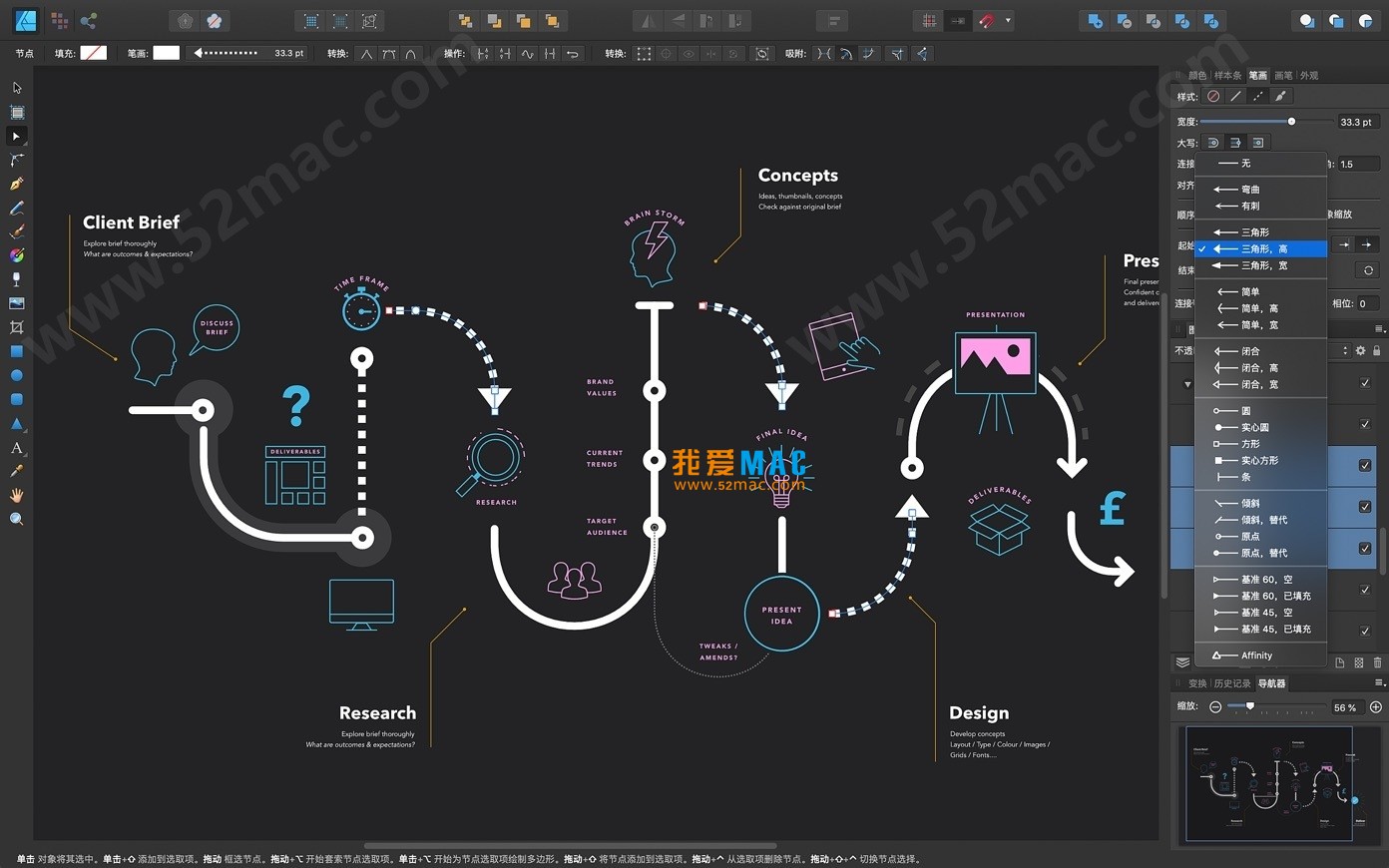Uncheck visibility of first highlighted layer
1389x868 pixels.
pos(1365,466)
